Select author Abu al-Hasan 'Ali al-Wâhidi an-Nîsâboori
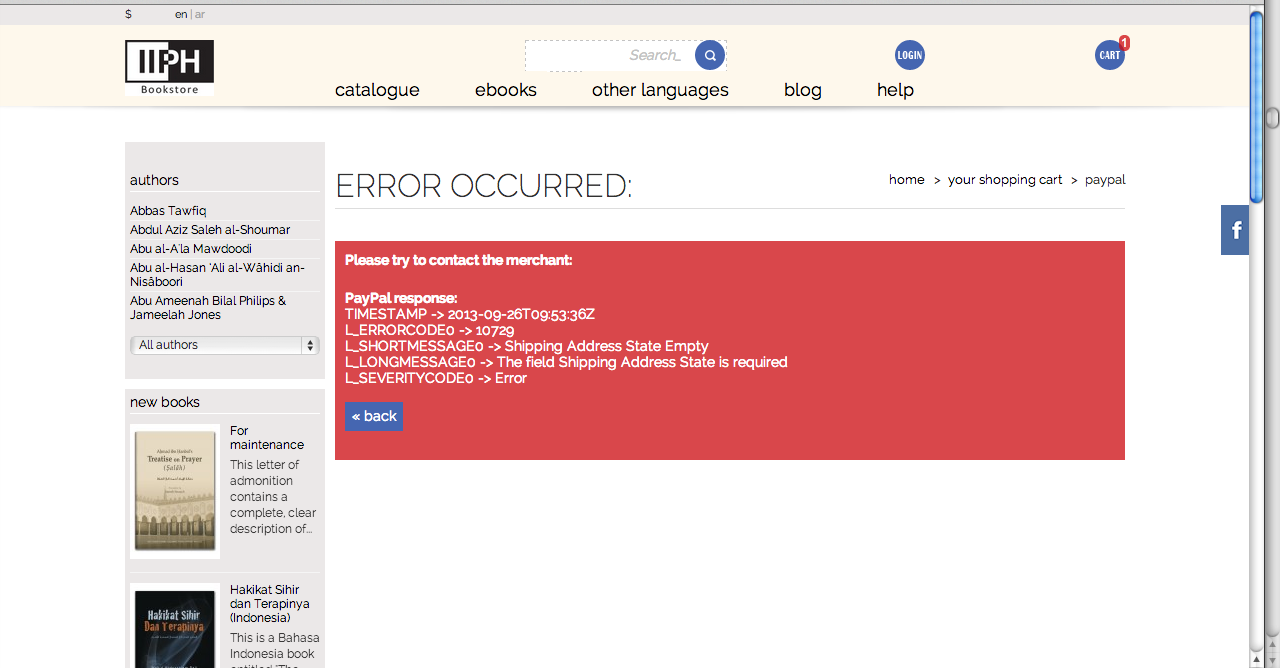This screenshot has width=1280, height=668. point(218,274)
